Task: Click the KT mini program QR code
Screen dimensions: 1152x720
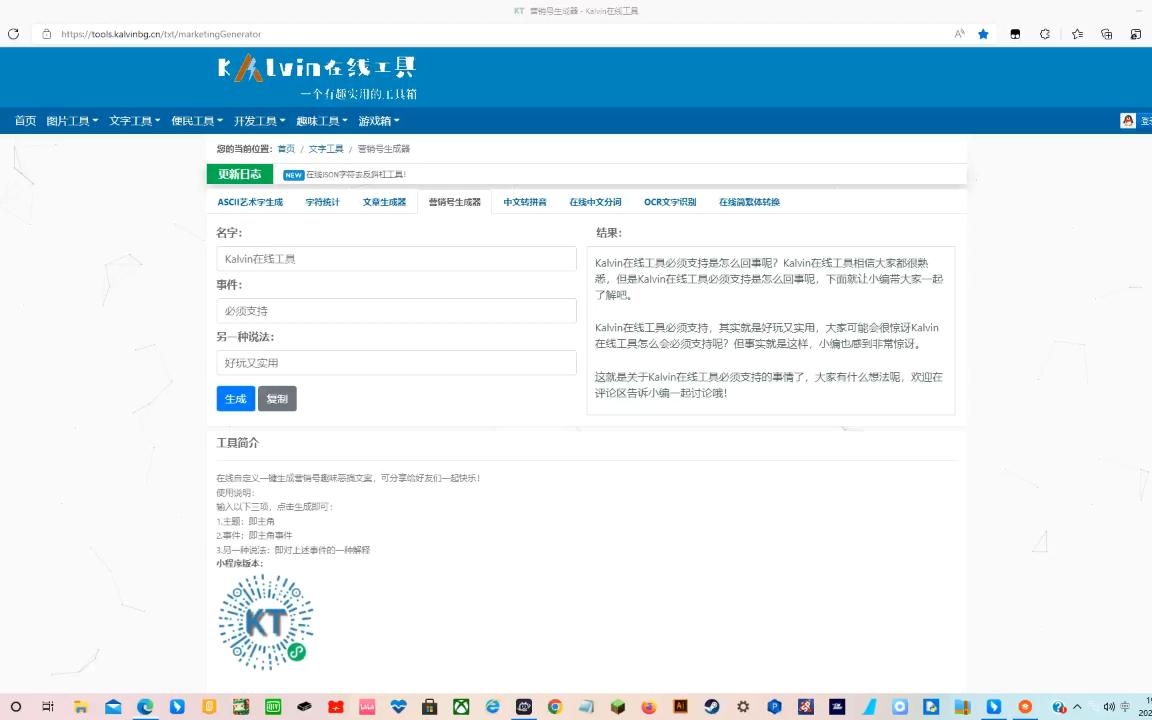Action: coord(265,622)
